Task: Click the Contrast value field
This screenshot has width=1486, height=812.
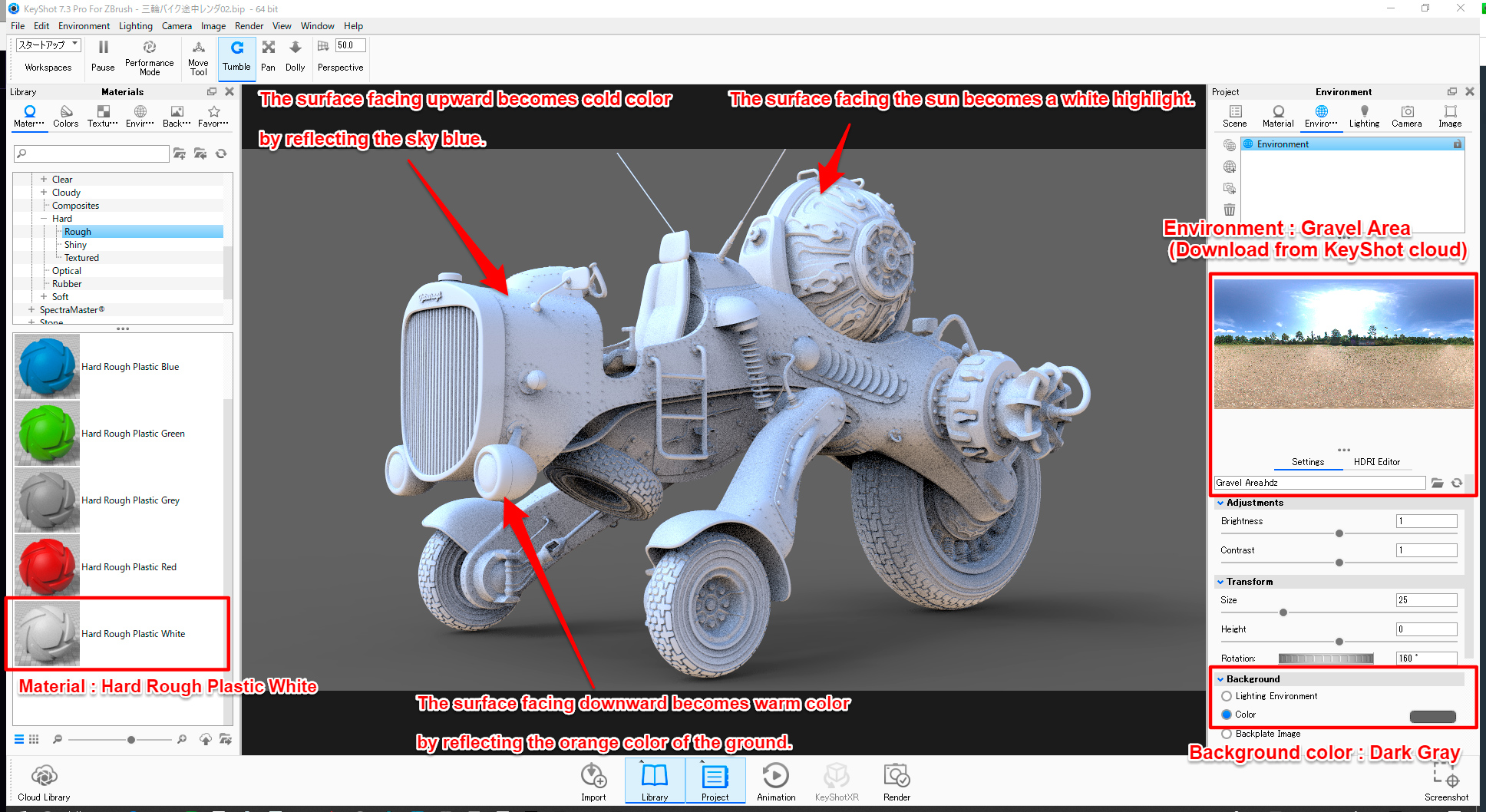Action: 1426,550
